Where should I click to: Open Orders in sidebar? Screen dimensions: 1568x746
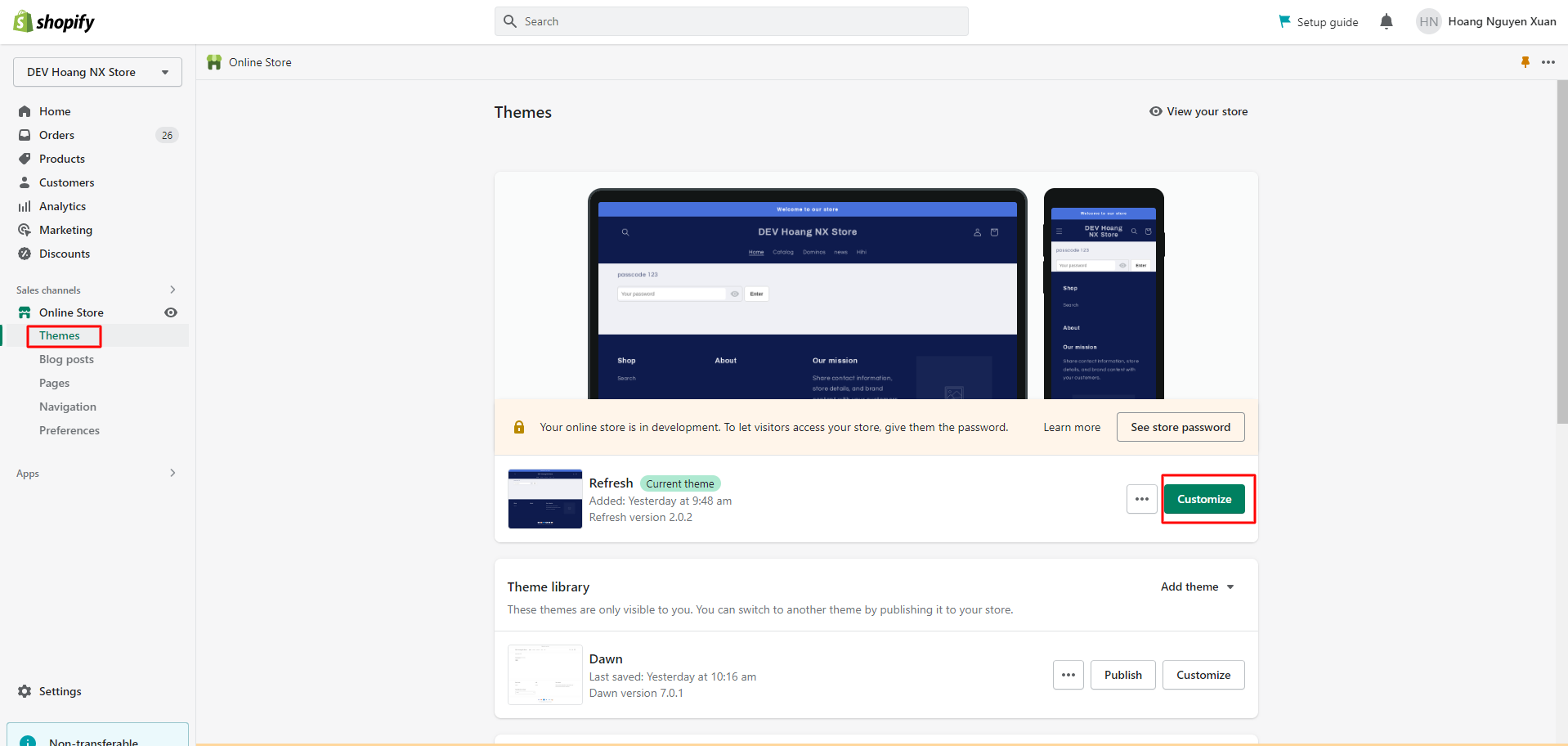coord(56,135)
